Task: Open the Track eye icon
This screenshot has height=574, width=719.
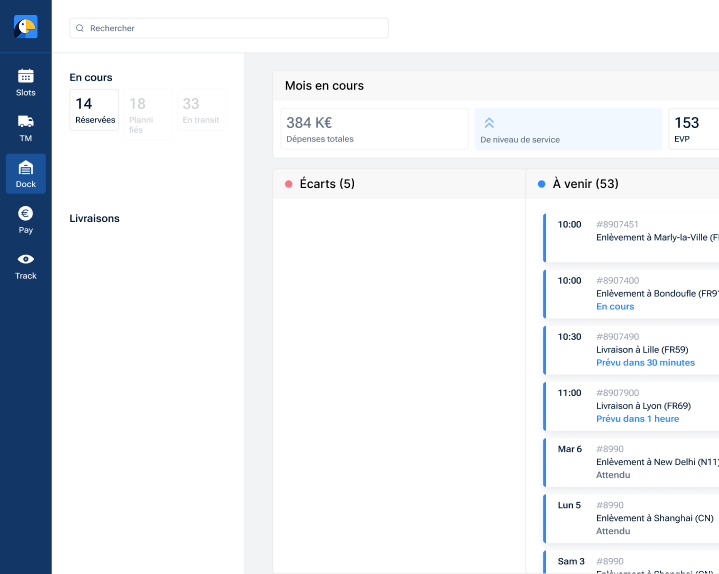Action: pos(26,259)
